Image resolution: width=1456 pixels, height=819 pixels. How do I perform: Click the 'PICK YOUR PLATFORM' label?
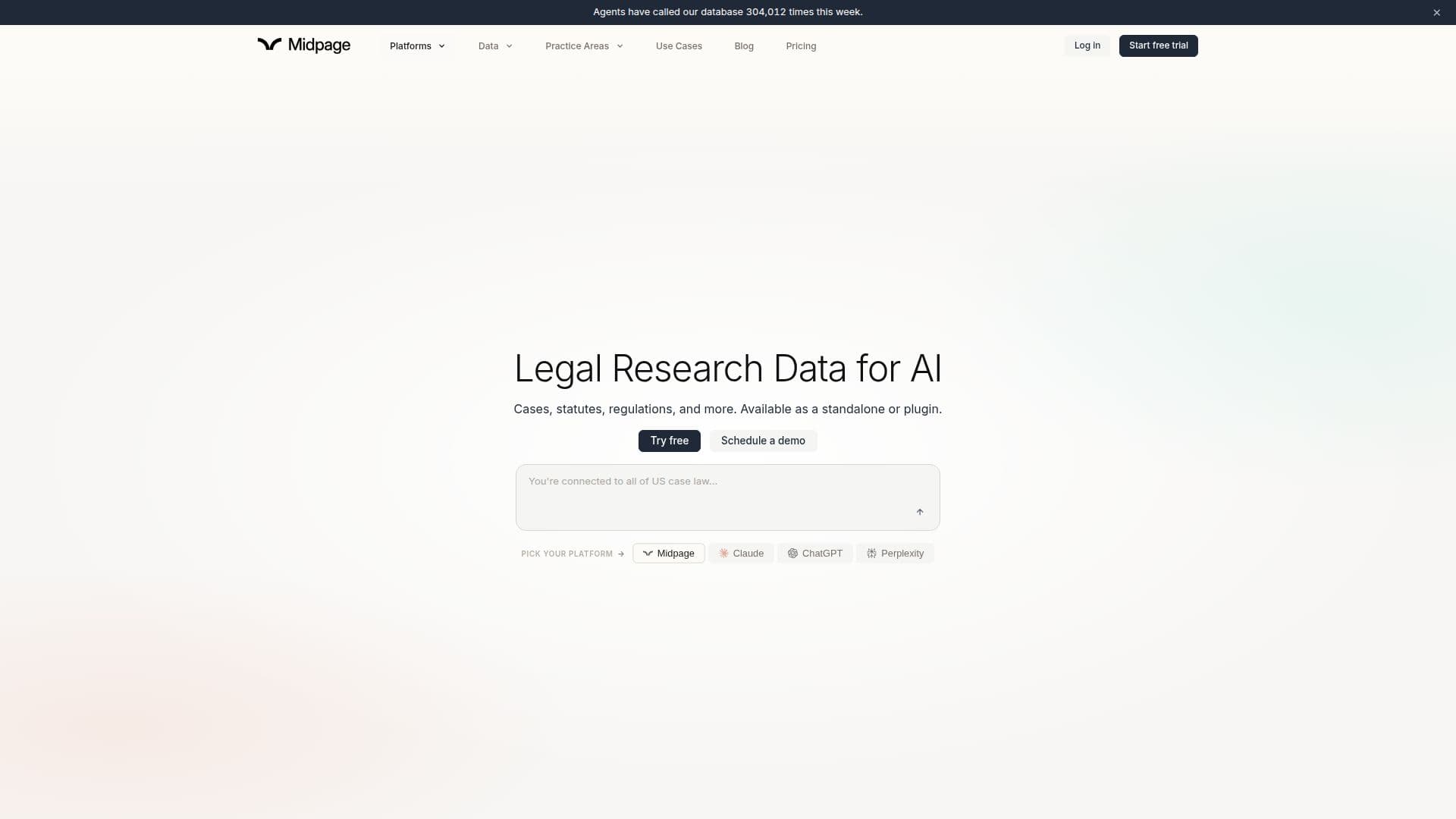(x=566, y=554)
